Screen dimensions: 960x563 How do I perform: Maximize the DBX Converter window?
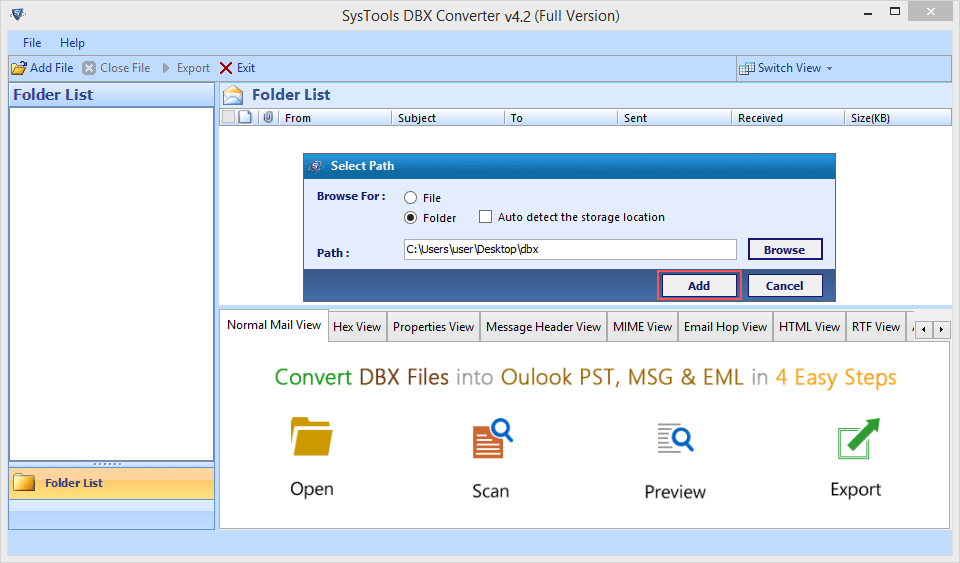pos(895,12)
